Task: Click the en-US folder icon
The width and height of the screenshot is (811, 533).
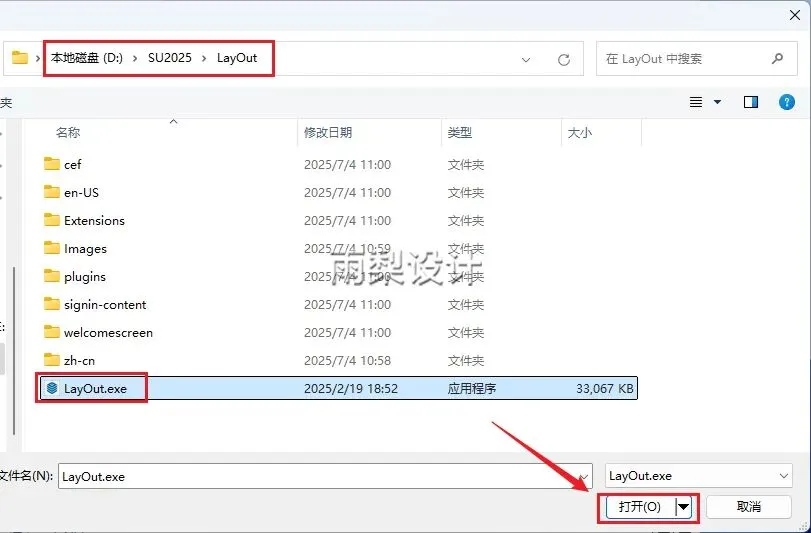Action: pyautogui.click(x=51, y=192)
